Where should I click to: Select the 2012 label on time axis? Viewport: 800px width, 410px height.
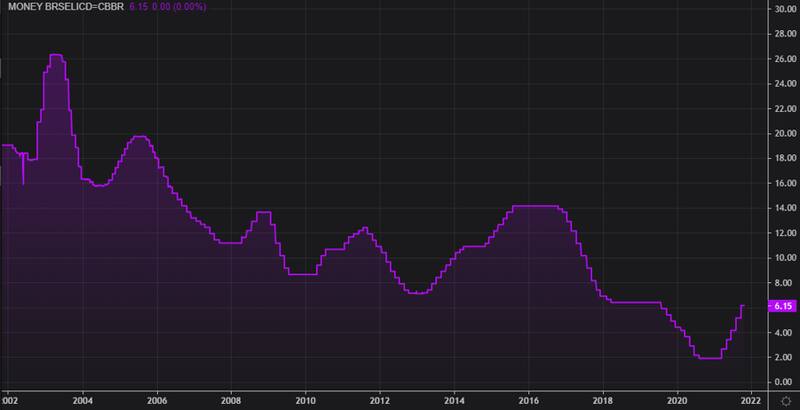(379, 399)
